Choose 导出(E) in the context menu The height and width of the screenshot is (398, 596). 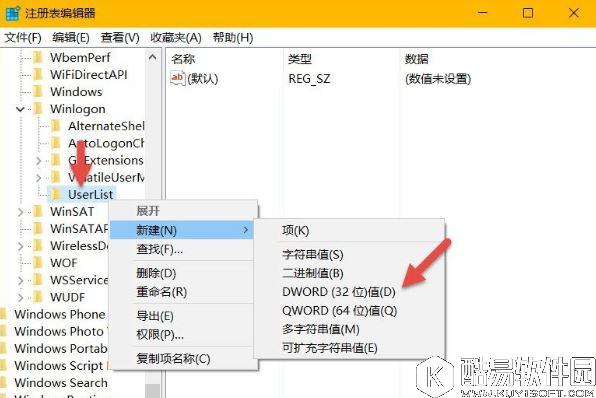click(184, 316)
